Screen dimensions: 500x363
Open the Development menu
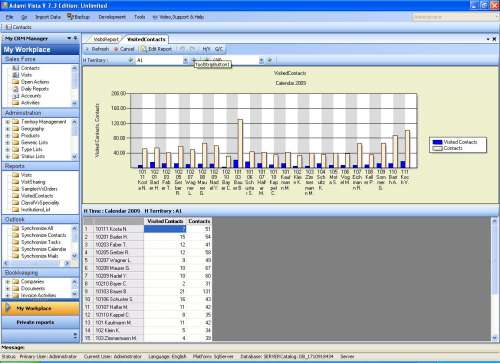(112, 17)
